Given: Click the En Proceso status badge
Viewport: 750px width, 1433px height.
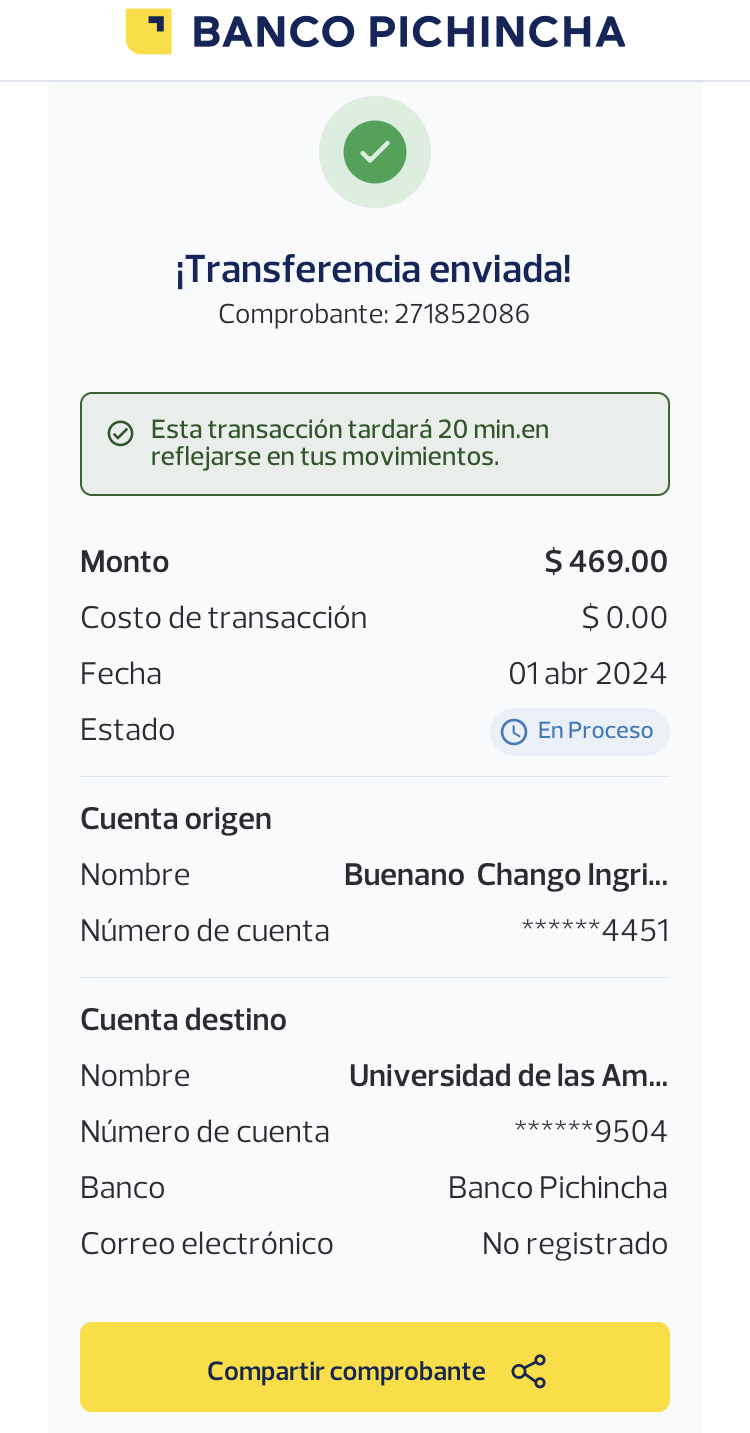Looking at the screenshot, I should [580, 731].
